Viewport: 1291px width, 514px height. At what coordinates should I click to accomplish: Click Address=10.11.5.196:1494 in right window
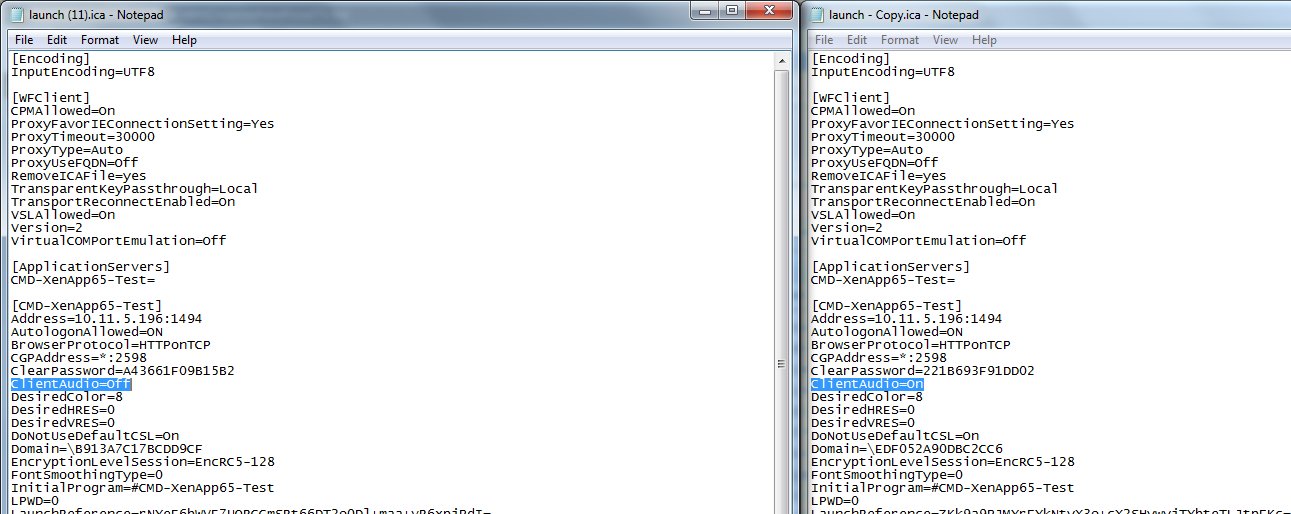tap(907, 319)
